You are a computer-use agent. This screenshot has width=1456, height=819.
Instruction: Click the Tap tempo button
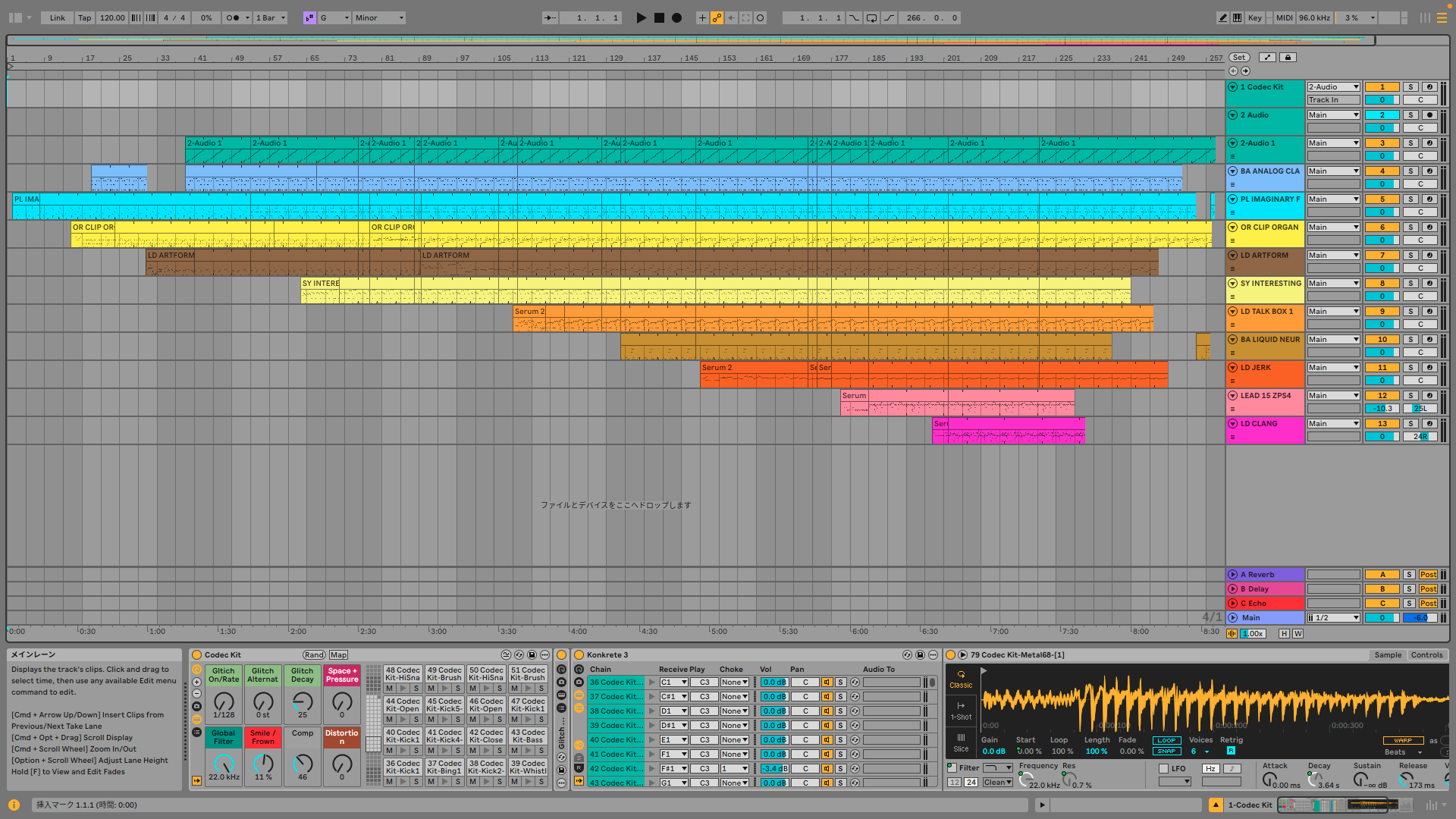point(85,17)
